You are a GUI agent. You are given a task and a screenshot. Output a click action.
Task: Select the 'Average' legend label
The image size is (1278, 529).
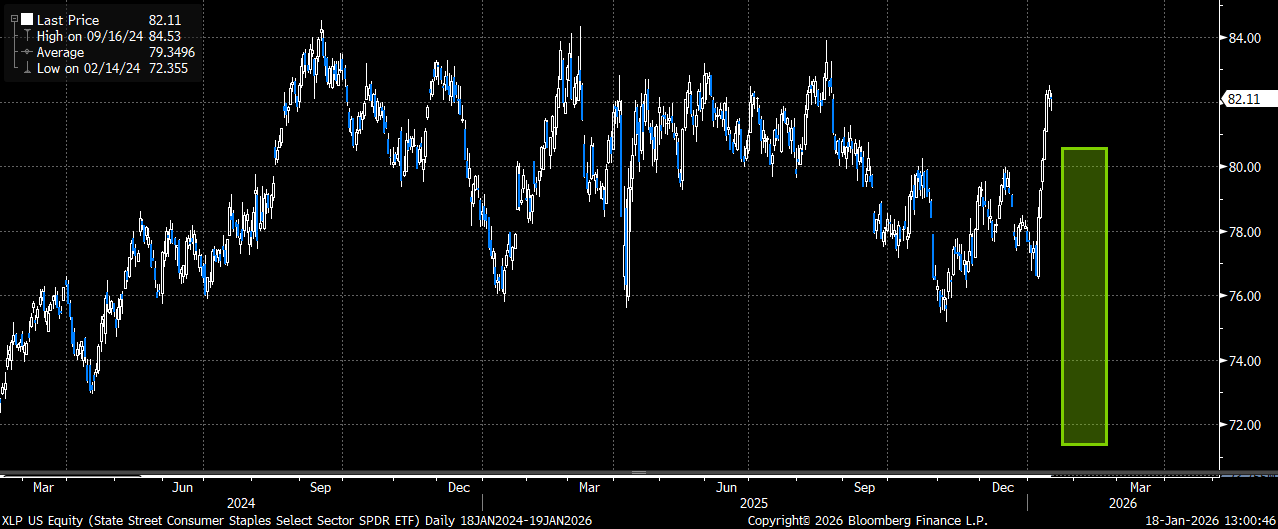click(62, 52)
